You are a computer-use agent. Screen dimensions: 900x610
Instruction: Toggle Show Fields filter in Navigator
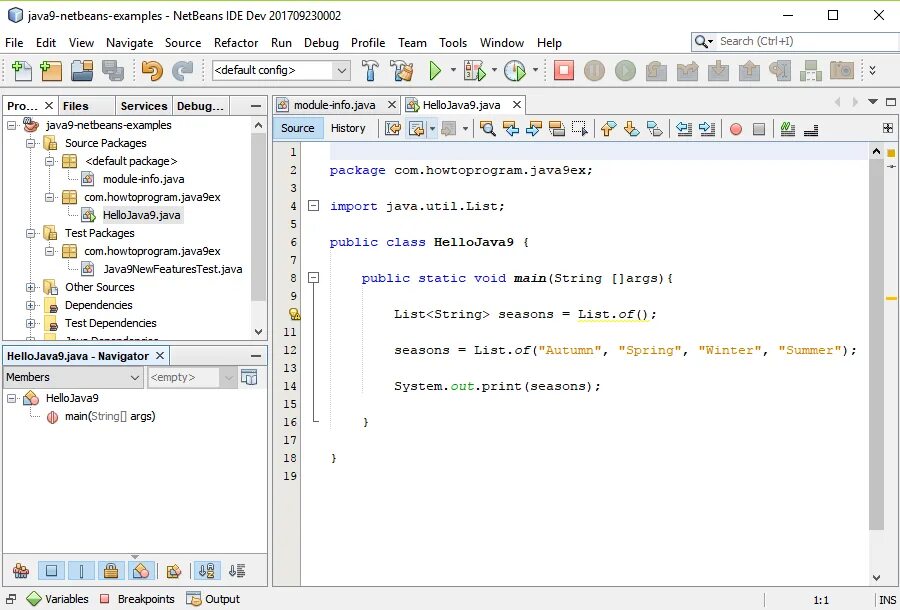[x=51, y=570]
